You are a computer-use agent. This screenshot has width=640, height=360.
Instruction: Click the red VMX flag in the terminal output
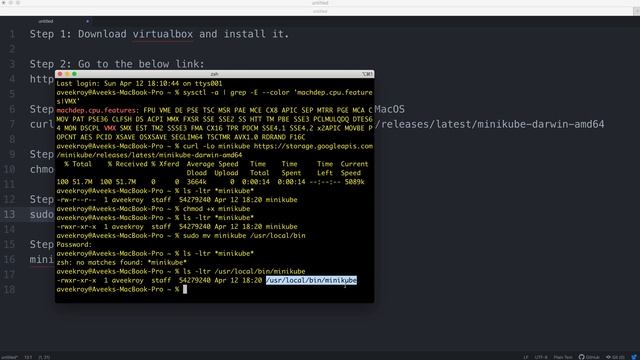coord(110,128)
